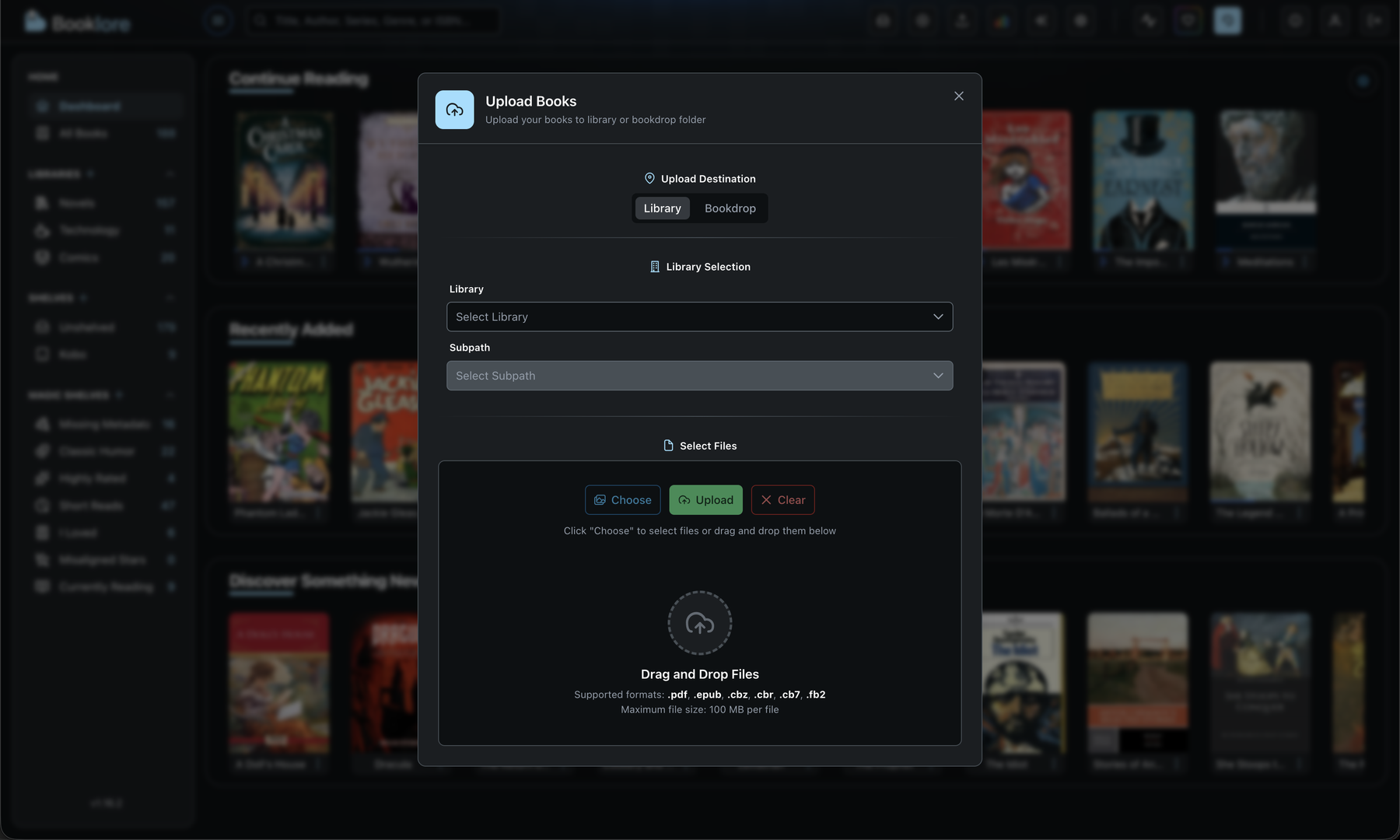Click inside the title search input field
This screenshot has width=1400, height=840.
coord(373,19)
